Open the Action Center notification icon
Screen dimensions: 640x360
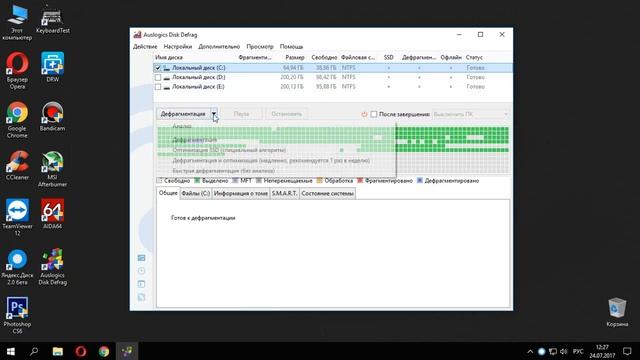click(x=627, y=351)
